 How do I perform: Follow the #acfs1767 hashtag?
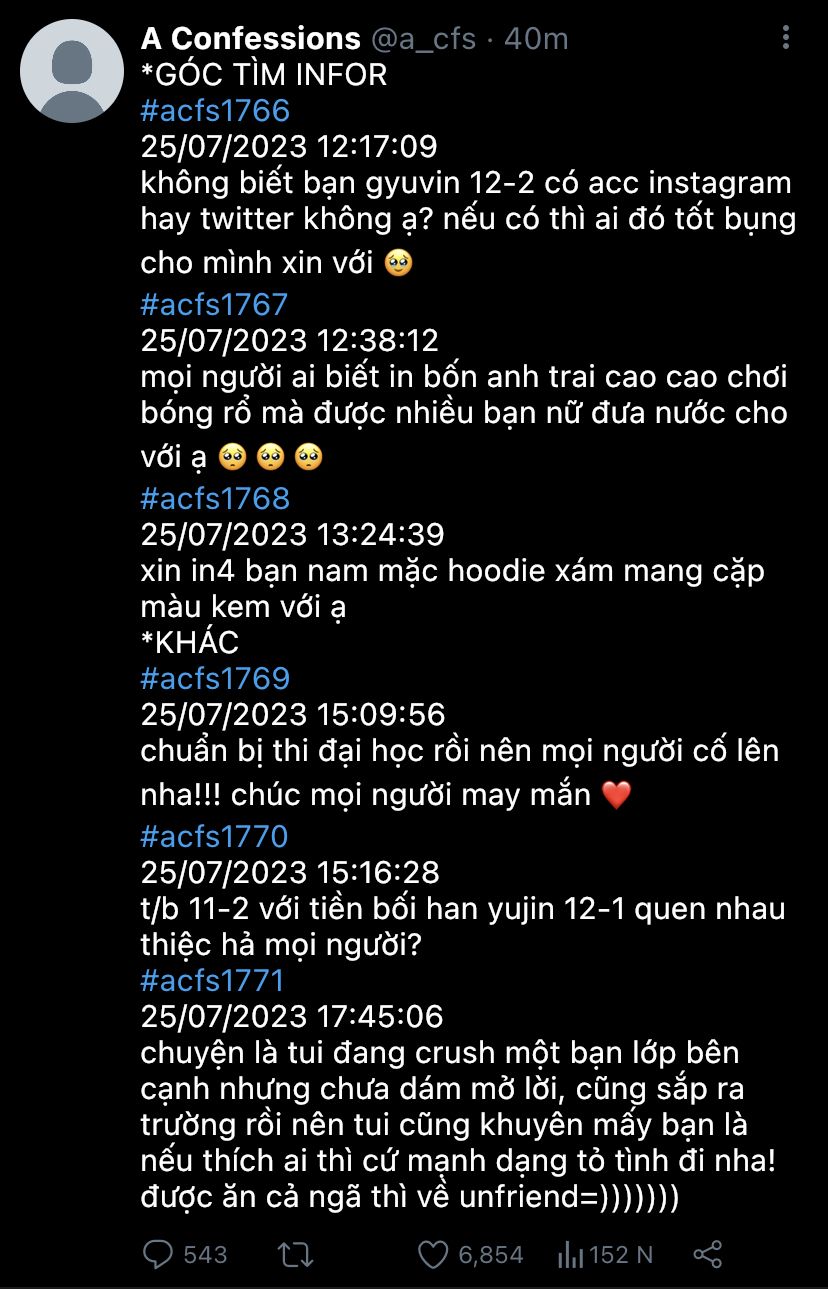point(214,304)
